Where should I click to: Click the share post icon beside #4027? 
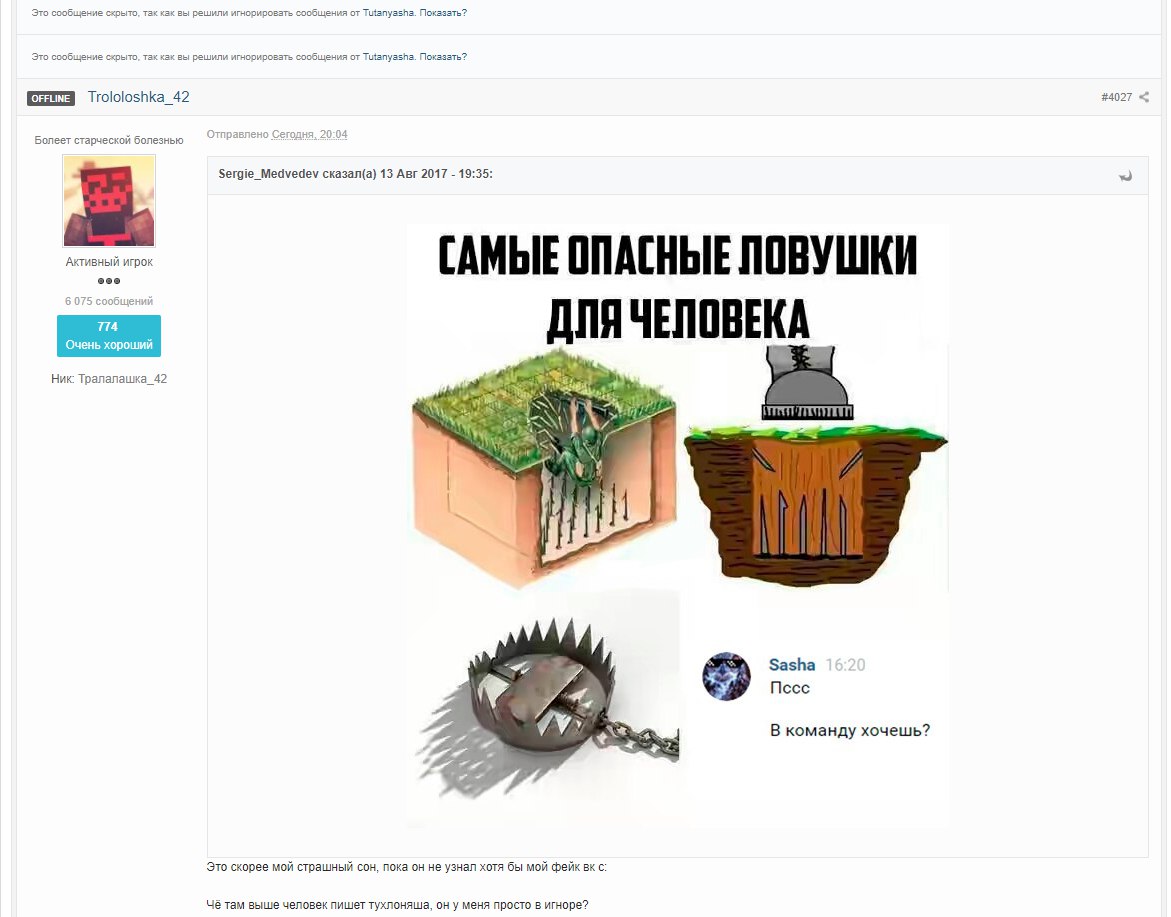tap(1143, 97)
